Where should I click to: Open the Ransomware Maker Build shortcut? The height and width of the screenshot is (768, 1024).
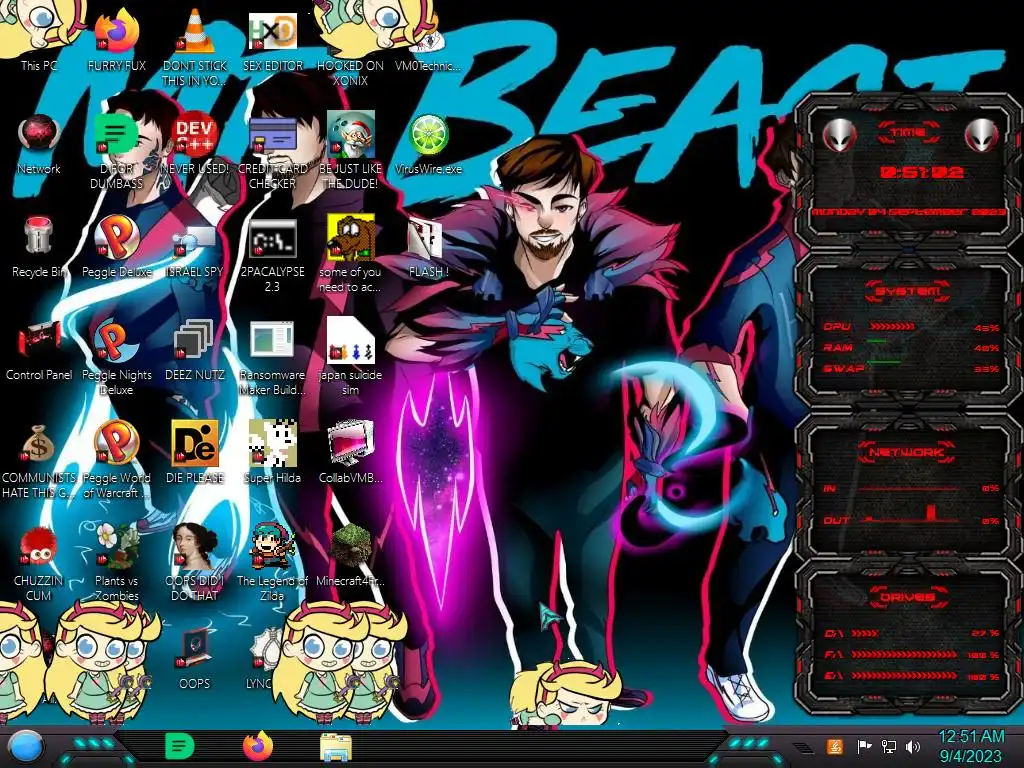pos(272,358)
